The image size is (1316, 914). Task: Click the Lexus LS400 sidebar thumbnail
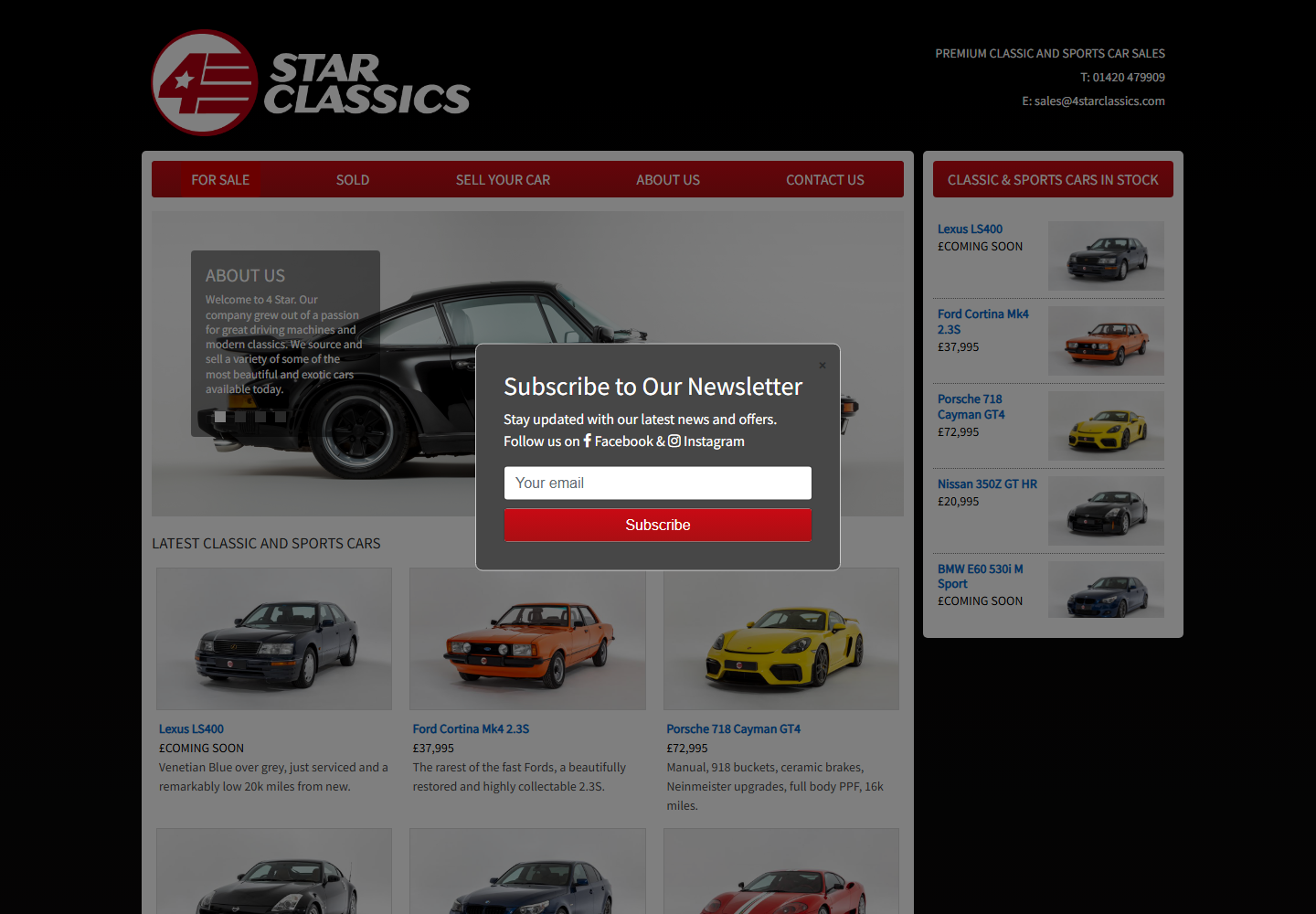click(x=1106, y=256)
